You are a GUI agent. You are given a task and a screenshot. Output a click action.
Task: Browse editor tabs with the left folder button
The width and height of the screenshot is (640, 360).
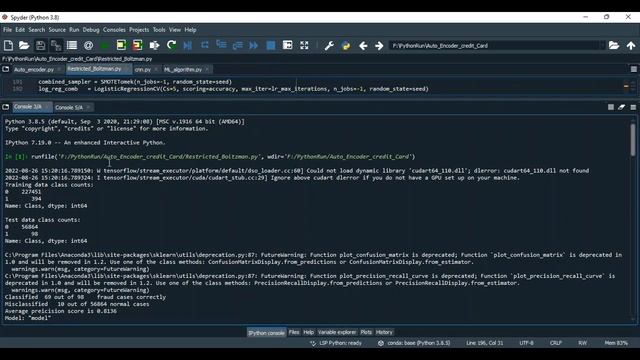tap(6, 69)
